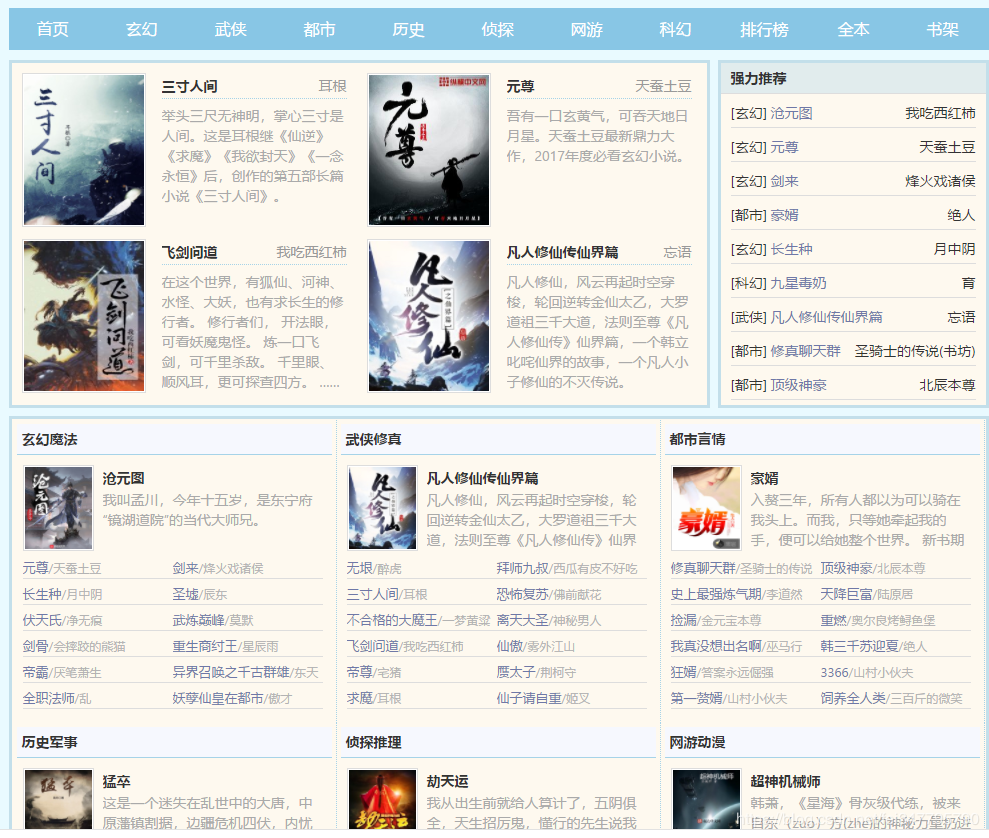Screen dimensions: 989x838
Task: Open the large 凡人修仙 featured cover
Action: (429, 316)
